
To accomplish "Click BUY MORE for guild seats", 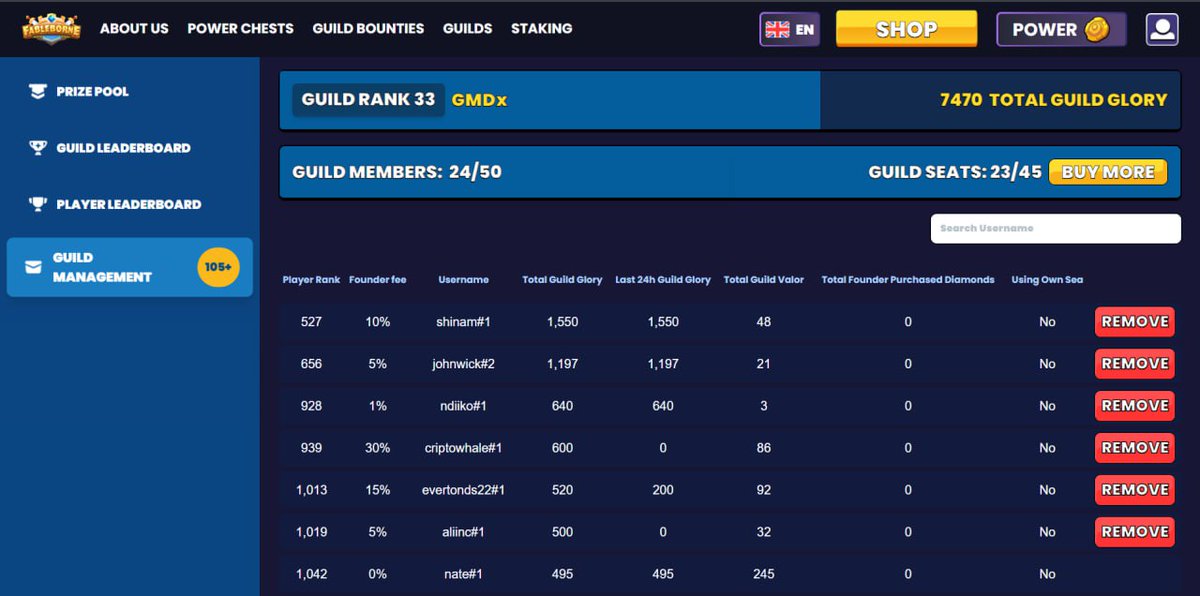I will 1107,171.
